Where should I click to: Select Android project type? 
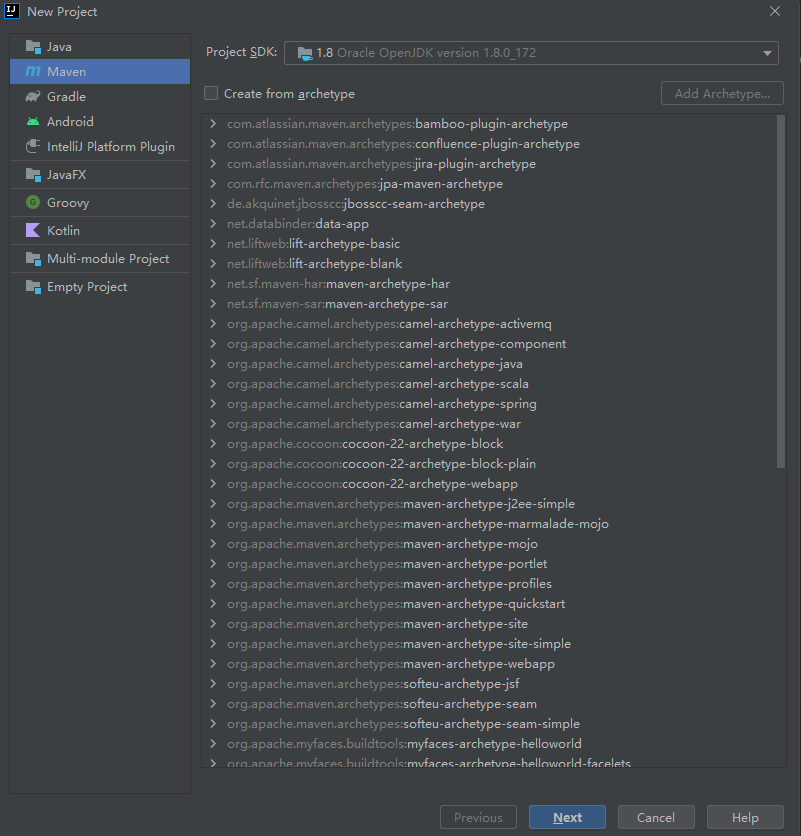pos(100,122)
